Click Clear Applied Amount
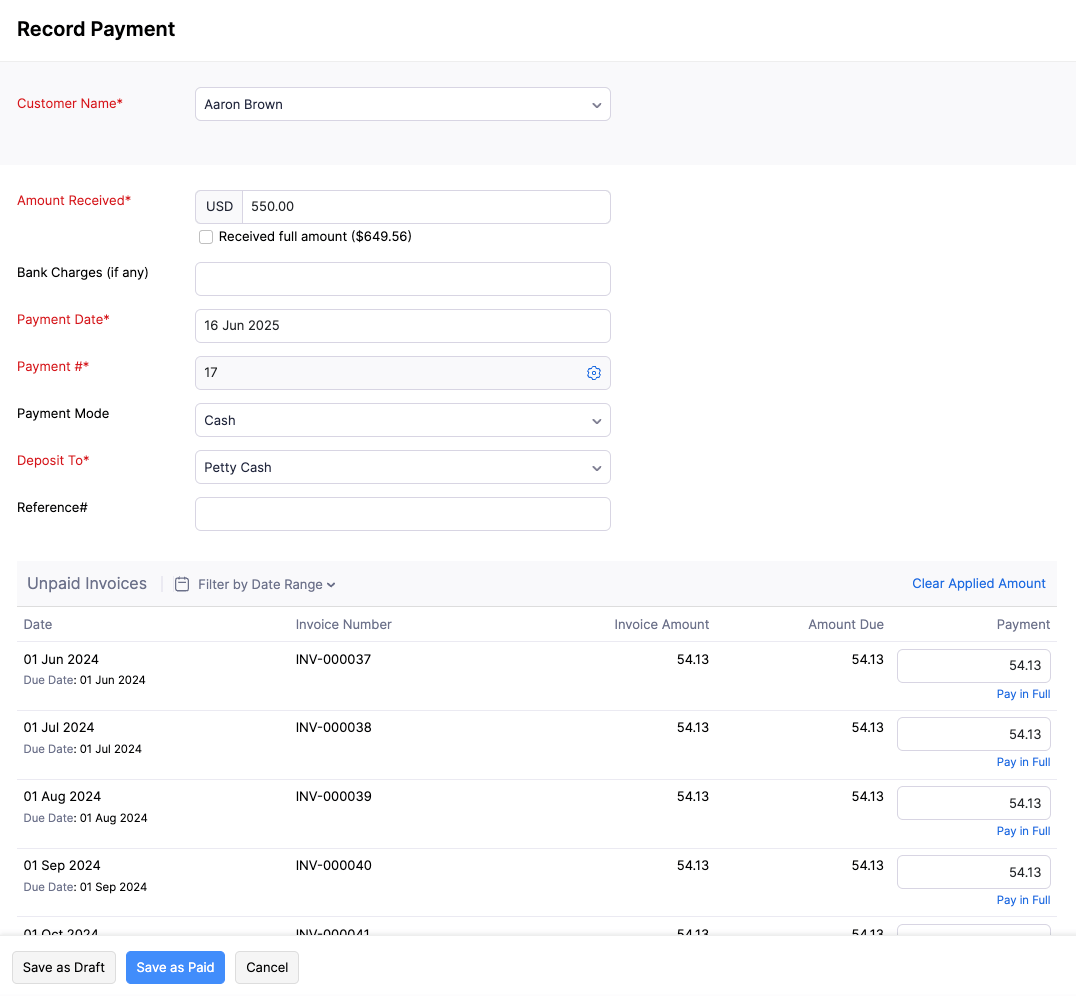This screenshot has height=996, width=1076. click(978, 583)
